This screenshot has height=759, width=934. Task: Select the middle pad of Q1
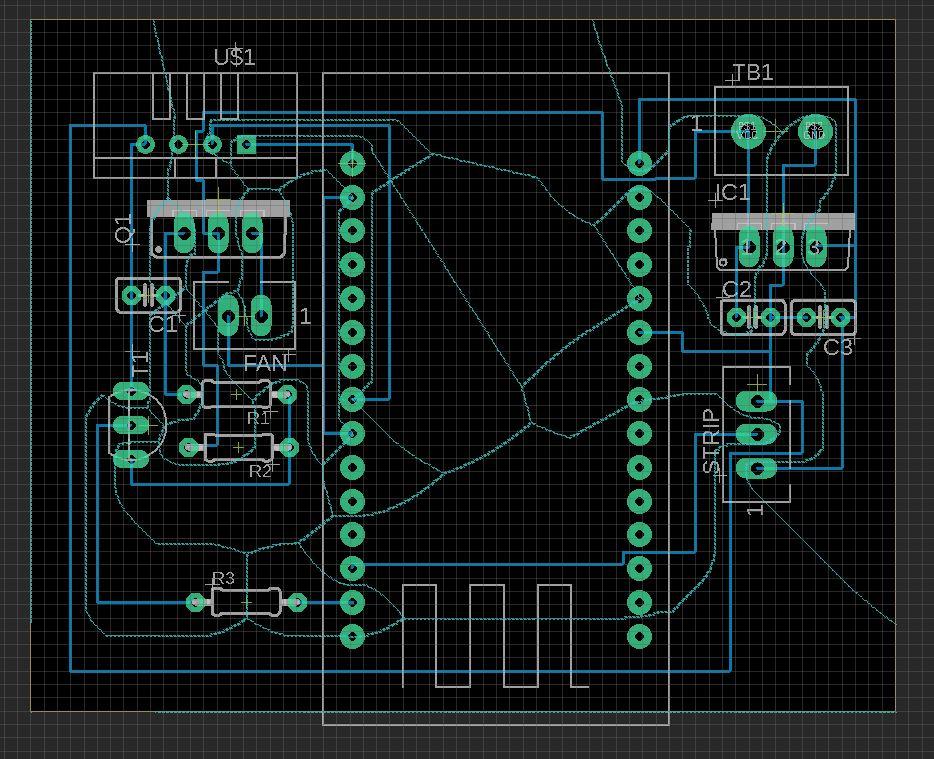217,234
